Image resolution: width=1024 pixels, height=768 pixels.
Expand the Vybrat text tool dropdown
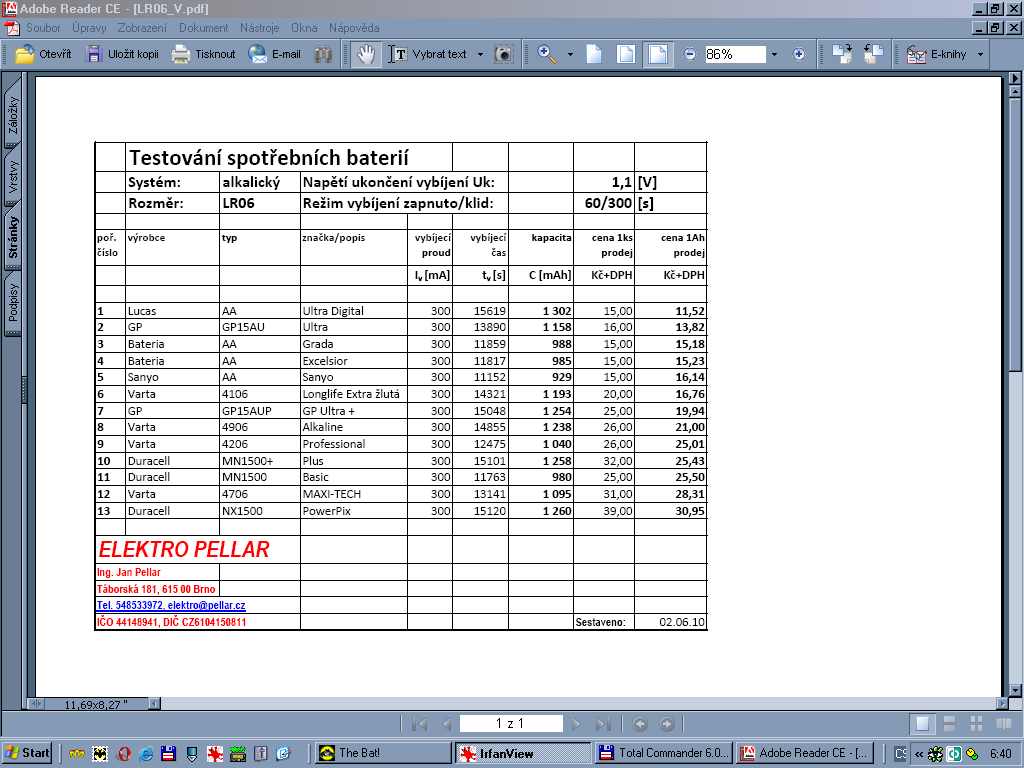click(481, 54)
